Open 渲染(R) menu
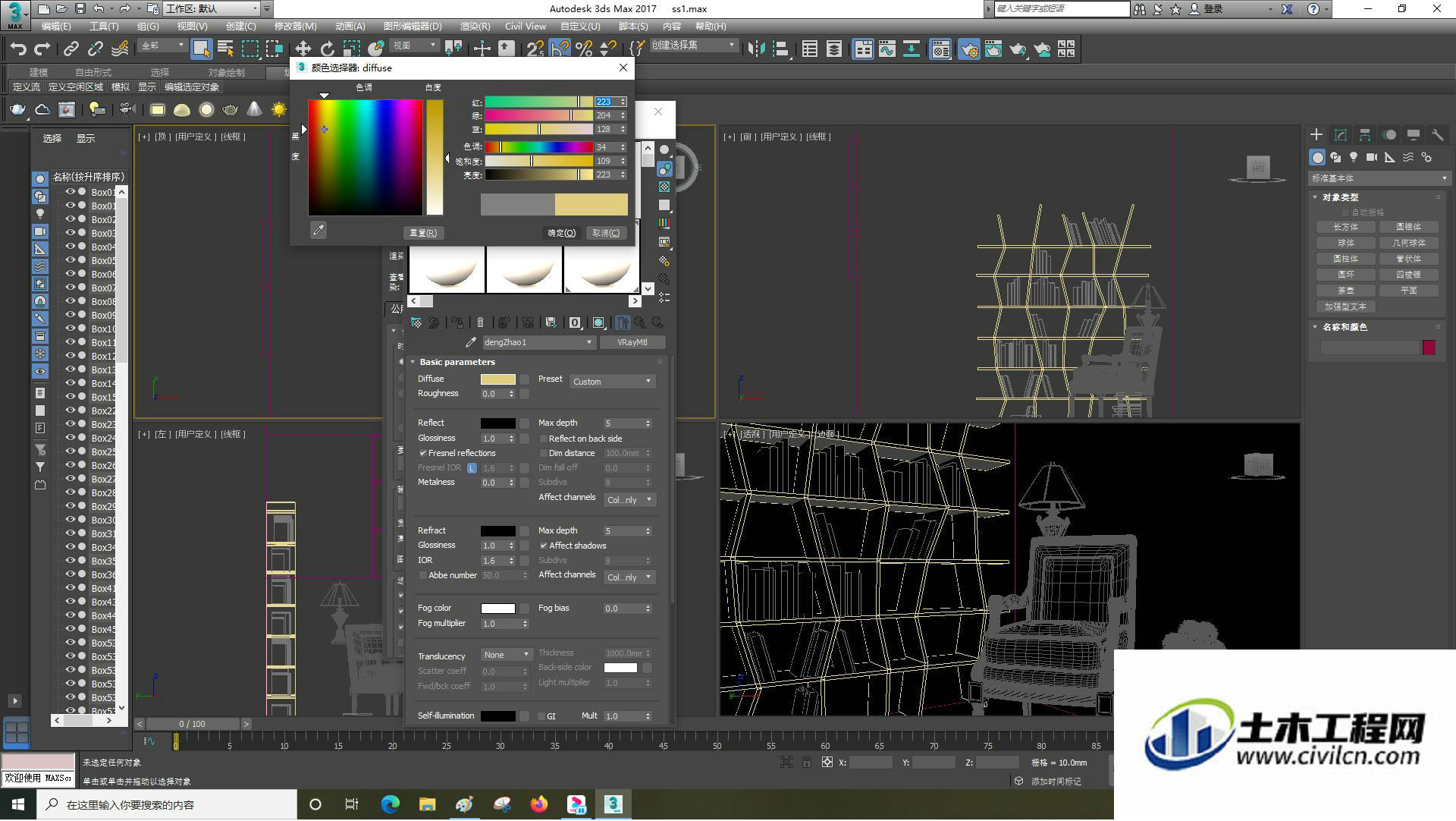 [475, 26]
